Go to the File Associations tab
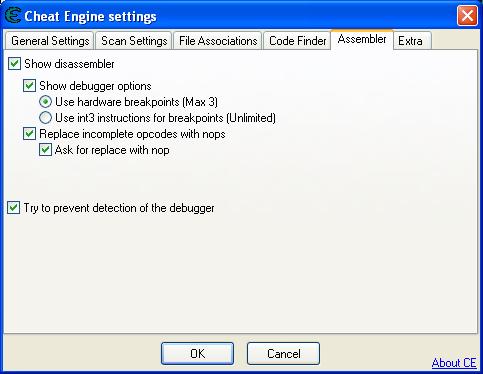Viewport: 483px width, 374px height. (218, 41)
